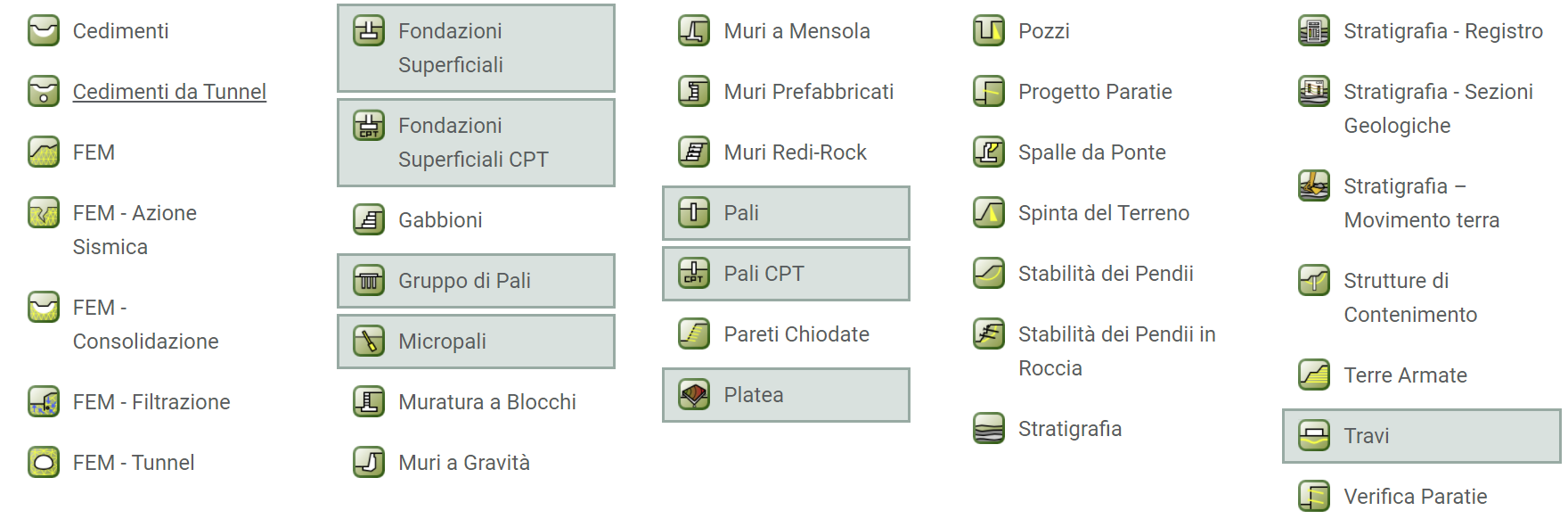Click the Pozzi icon
The height and width of the screenshot is (527, 1568).
[x=989, y=31]
